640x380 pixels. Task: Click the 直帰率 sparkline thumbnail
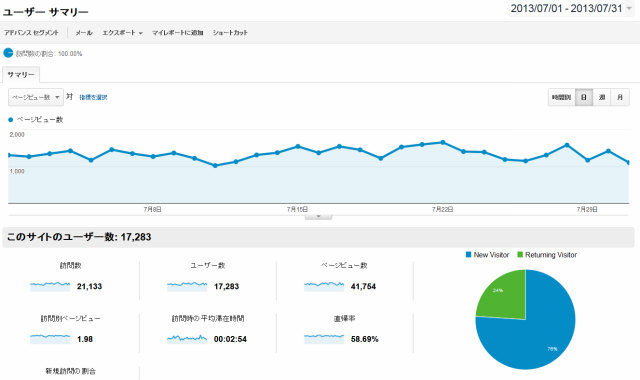click(324, 339)
